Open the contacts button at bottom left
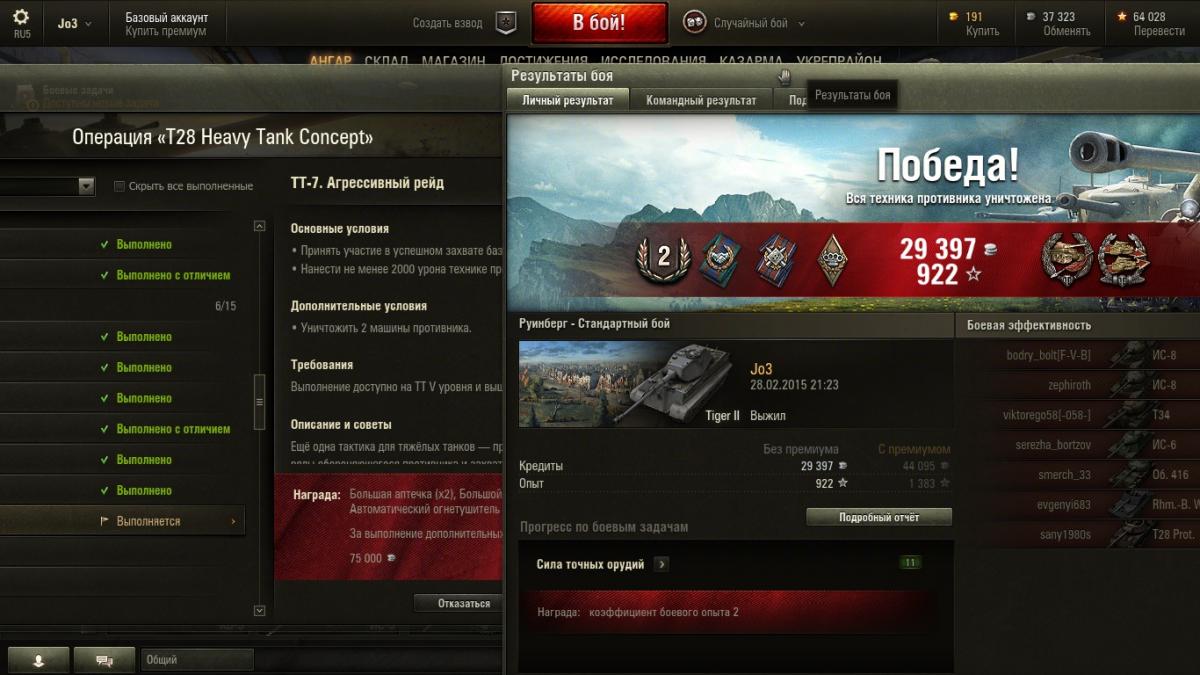Viewport: 1200px width, 675px height. [39, 660]
